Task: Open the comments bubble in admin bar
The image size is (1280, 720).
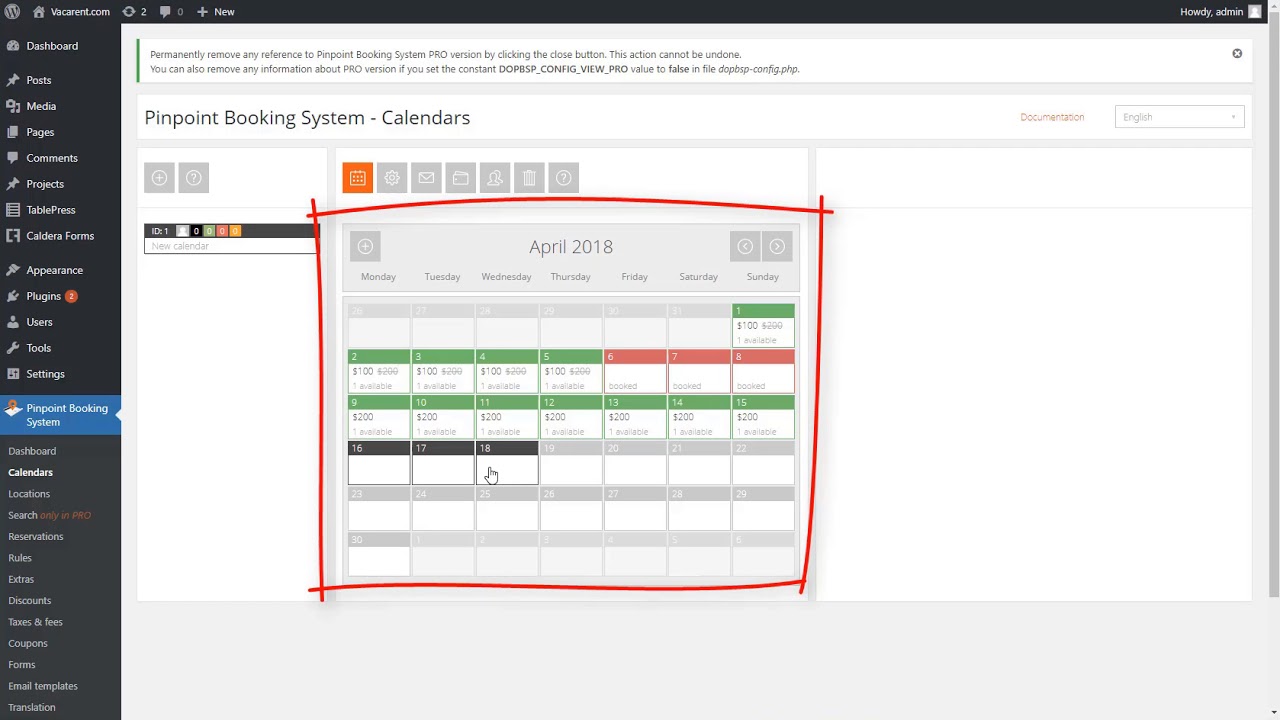Action: [x=171, y=12]
